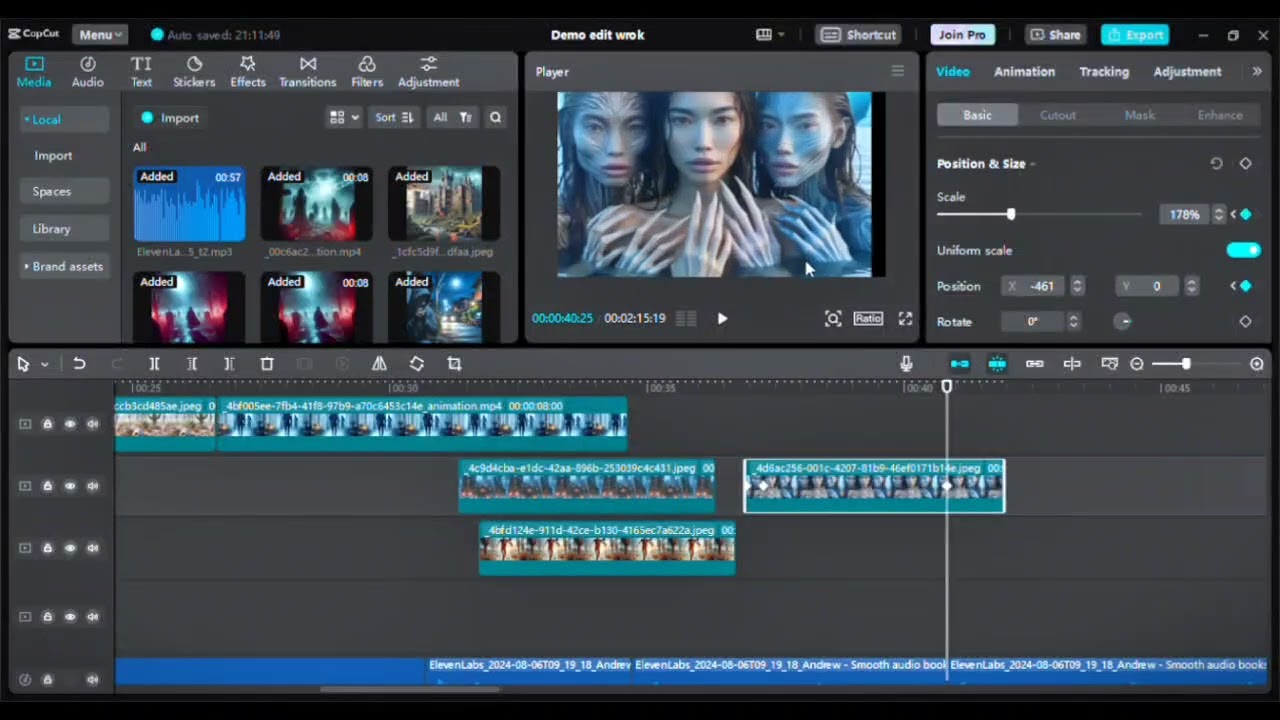This screenshot has width=1280, height=720.
Task: Click the Crop tool icon
Action: (x=454, y=364)
